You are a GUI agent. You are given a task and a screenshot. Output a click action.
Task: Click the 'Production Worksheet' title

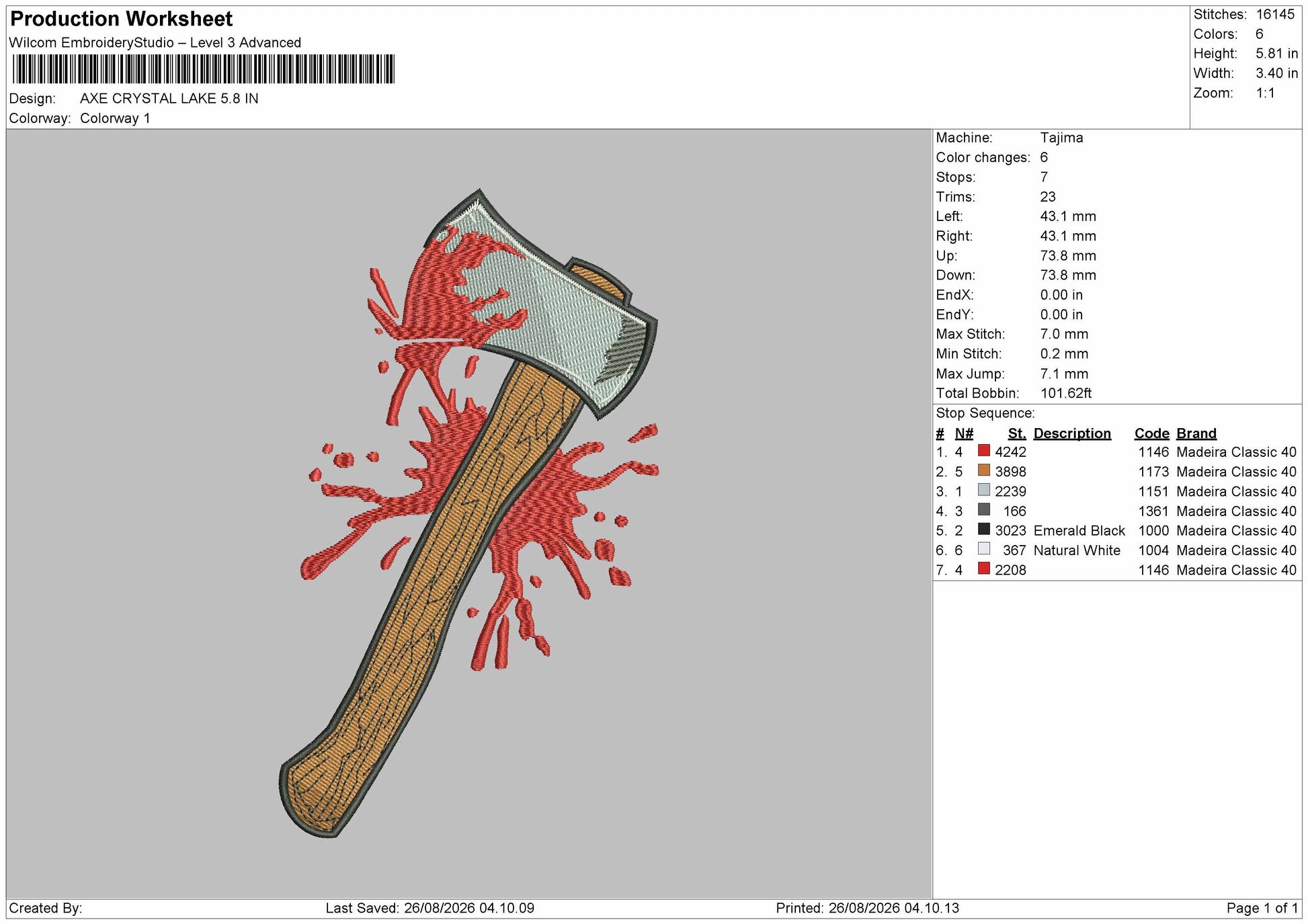(x=122, y=19)
